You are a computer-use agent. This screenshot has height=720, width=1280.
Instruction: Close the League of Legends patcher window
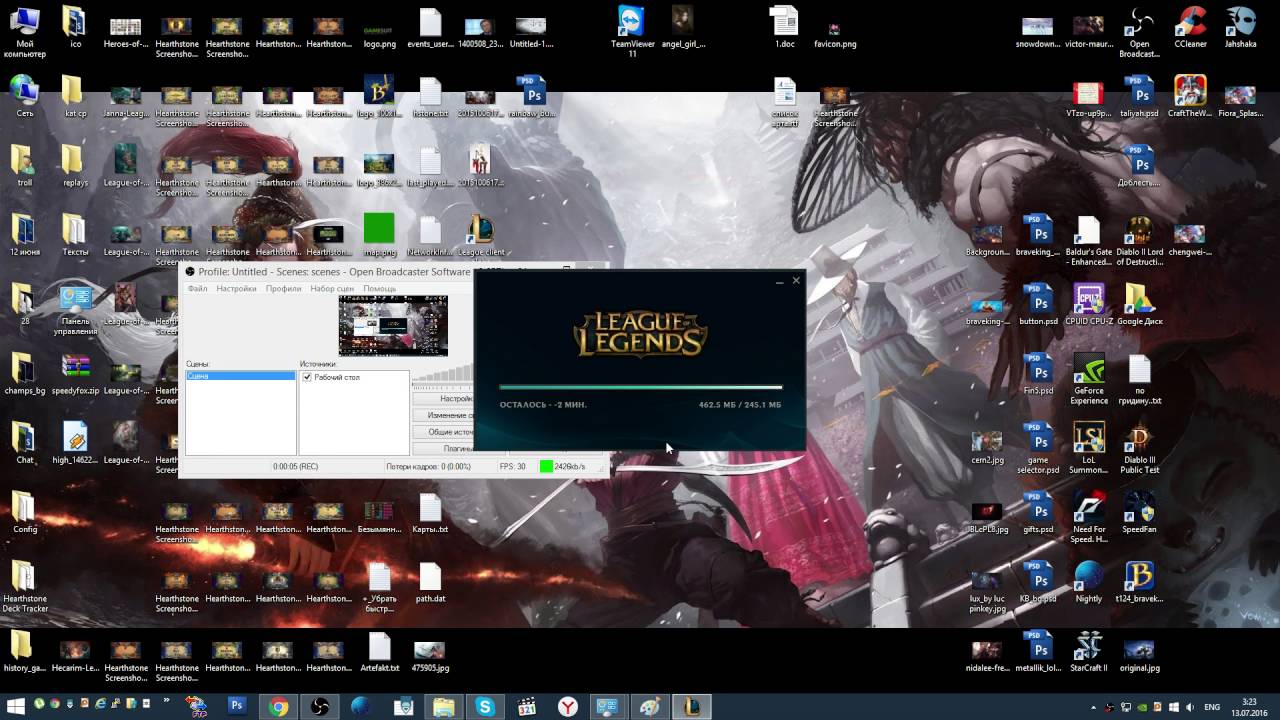click(796, 281)
